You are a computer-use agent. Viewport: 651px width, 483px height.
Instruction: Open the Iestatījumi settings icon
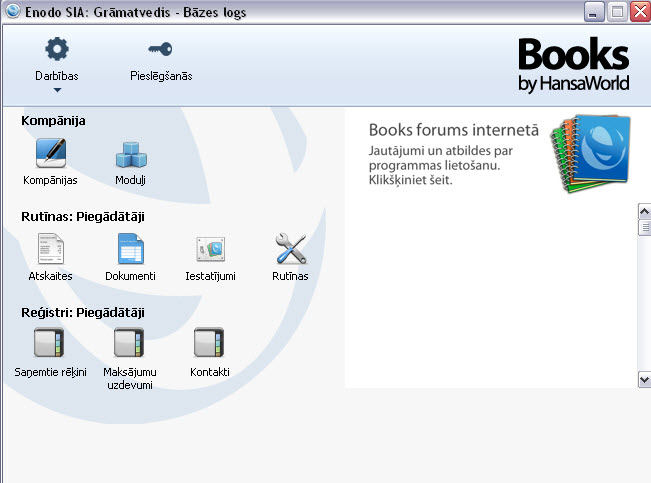tap(211, 249)
